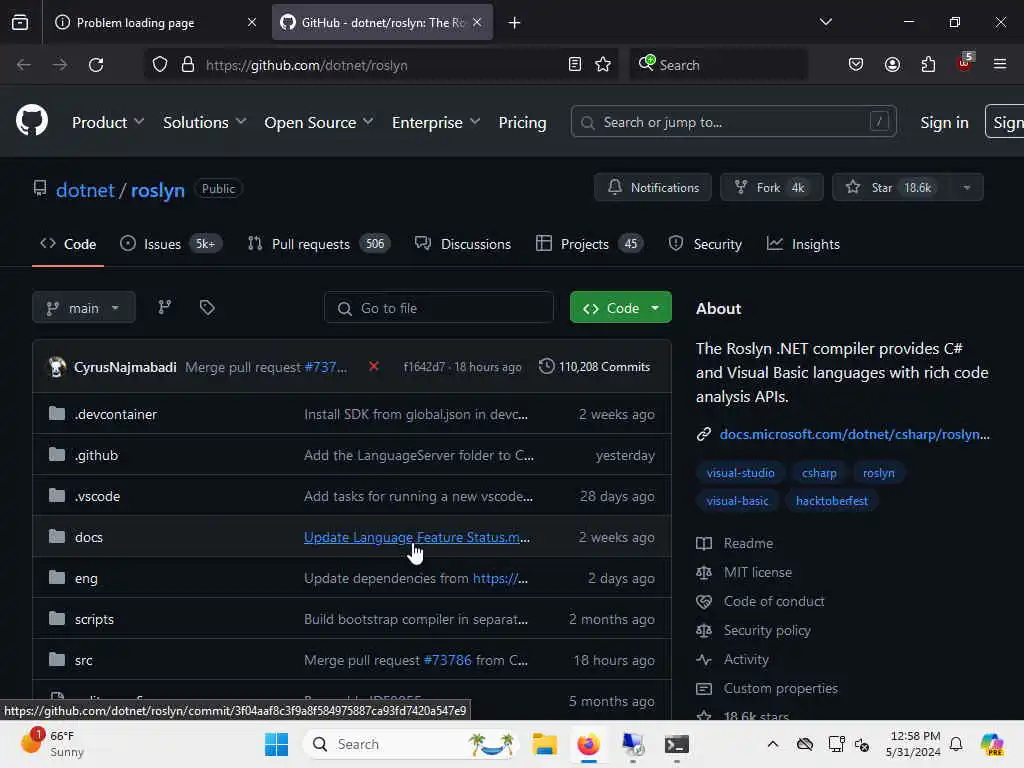Open Discussions tab
Viewport: 1024px width, 768px height.
point(463,244)
